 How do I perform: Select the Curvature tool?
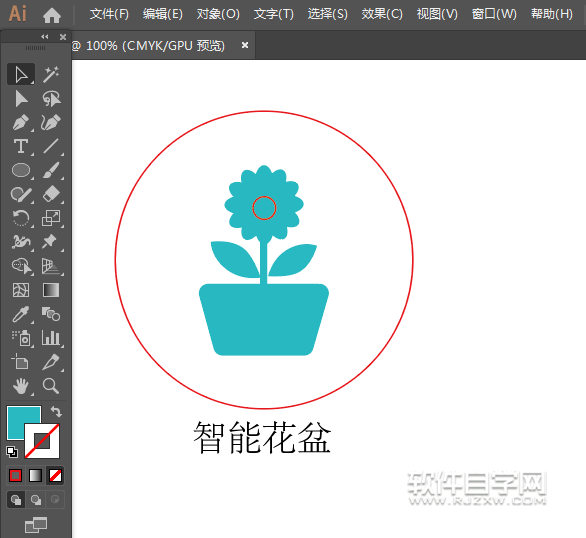[x=51, y=123]
